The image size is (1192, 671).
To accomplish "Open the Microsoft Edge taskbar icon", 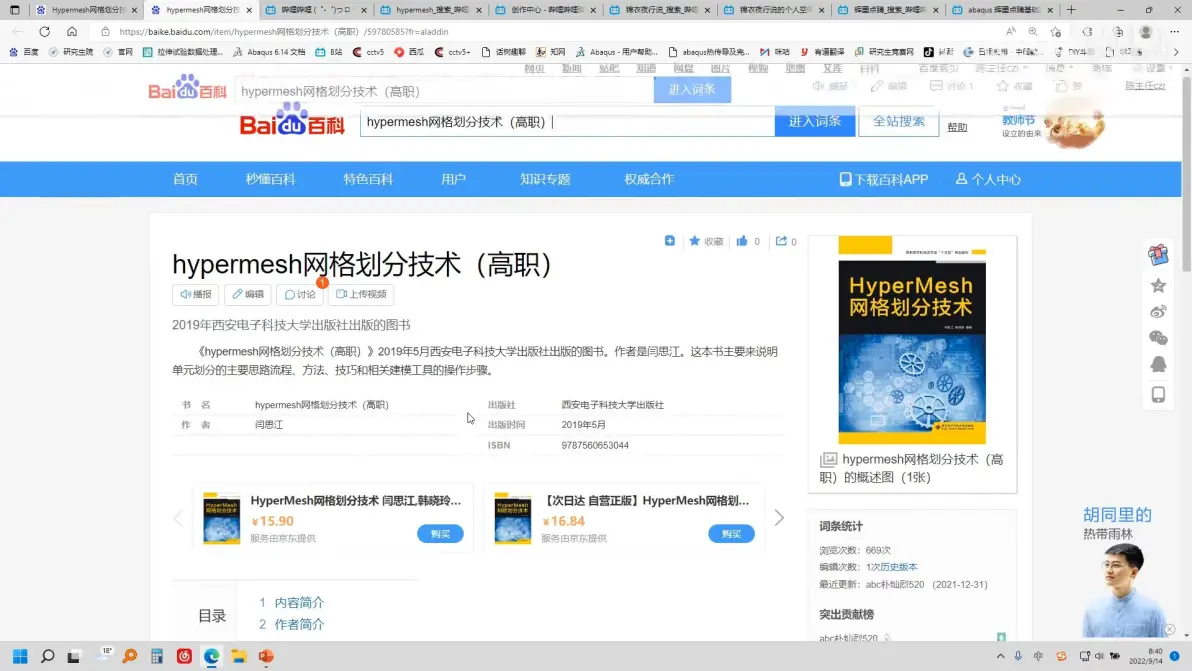I will [211, 657].
